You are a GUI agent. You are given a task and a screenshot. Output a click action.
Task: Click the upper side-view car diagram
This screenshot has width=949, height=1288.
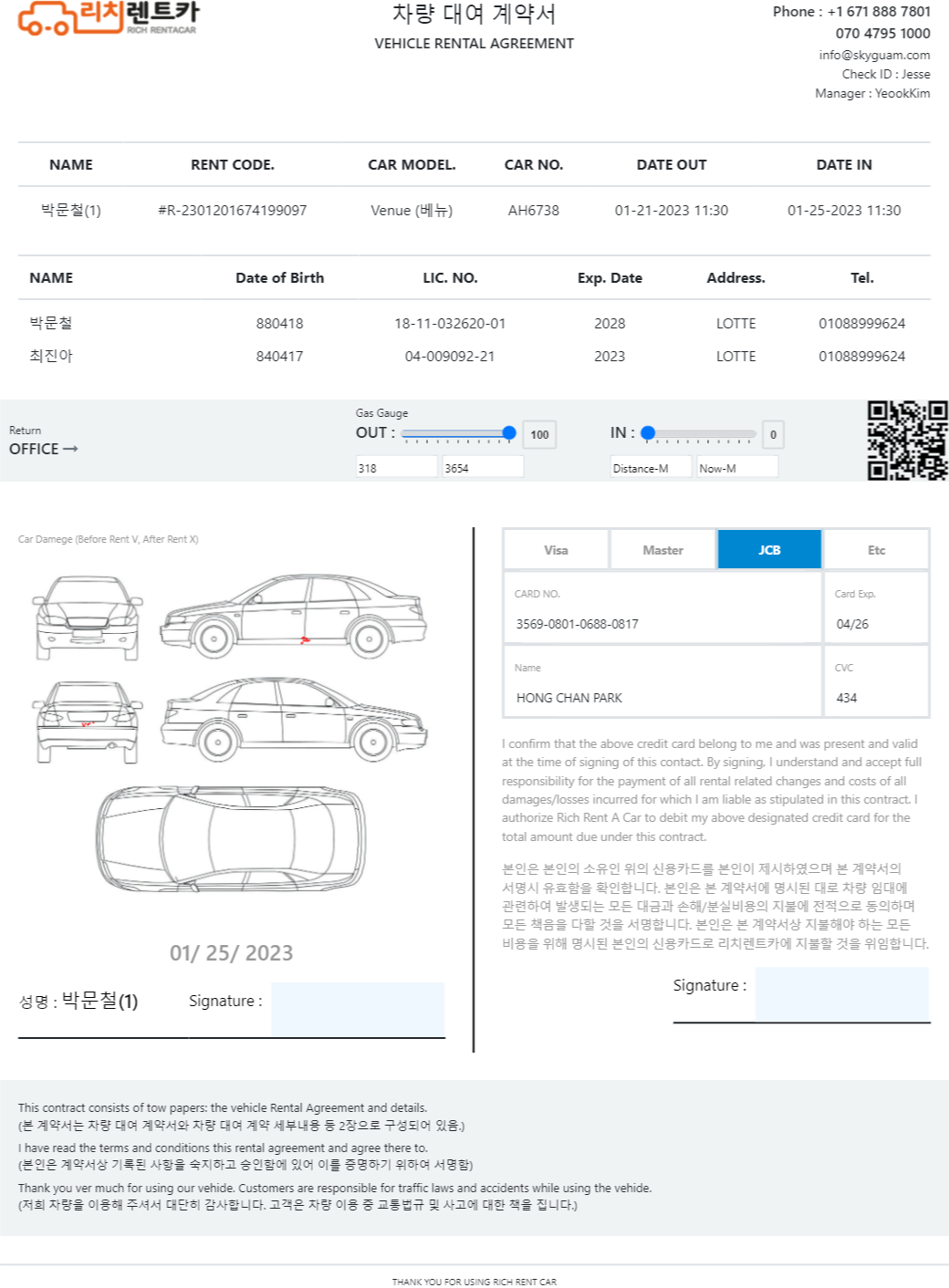point(293,616)
